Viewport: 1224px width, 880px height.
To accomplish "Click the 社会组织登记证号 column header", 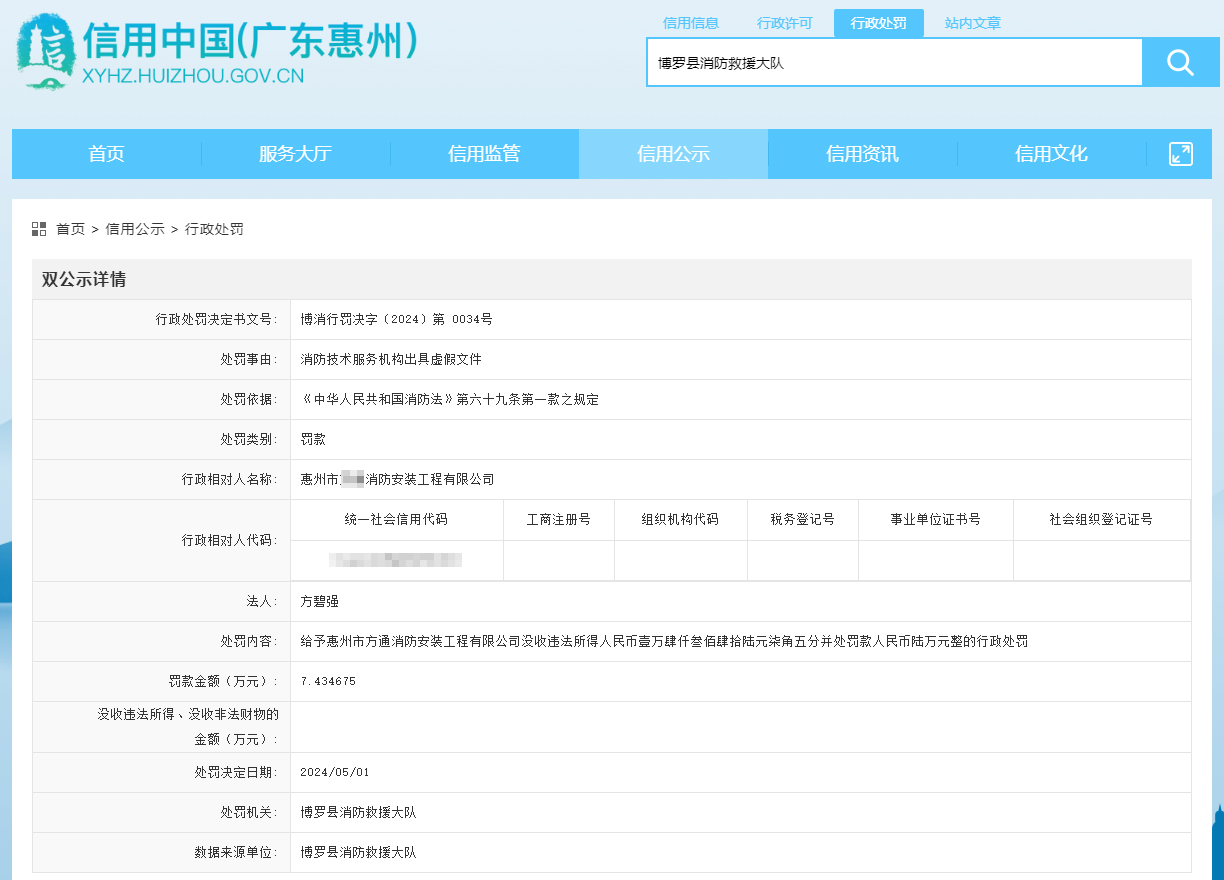I will [x=1101, y=520].
